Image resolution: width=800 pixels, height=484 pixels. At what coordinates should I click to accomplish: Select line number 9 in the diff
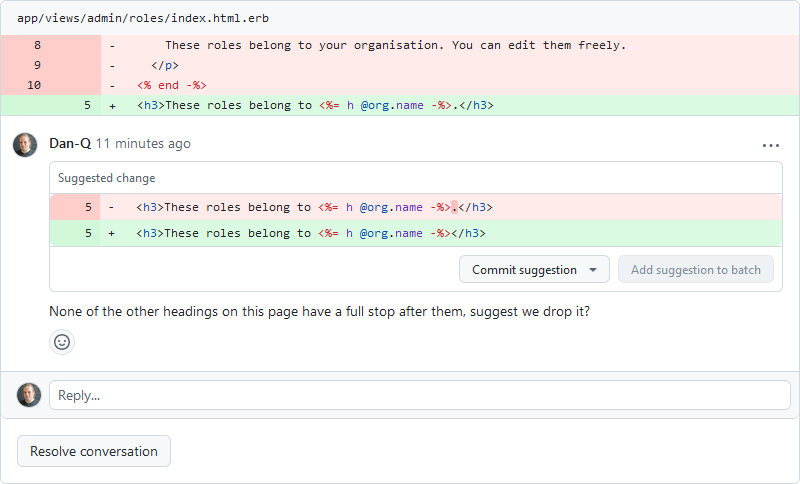(37, 65)
